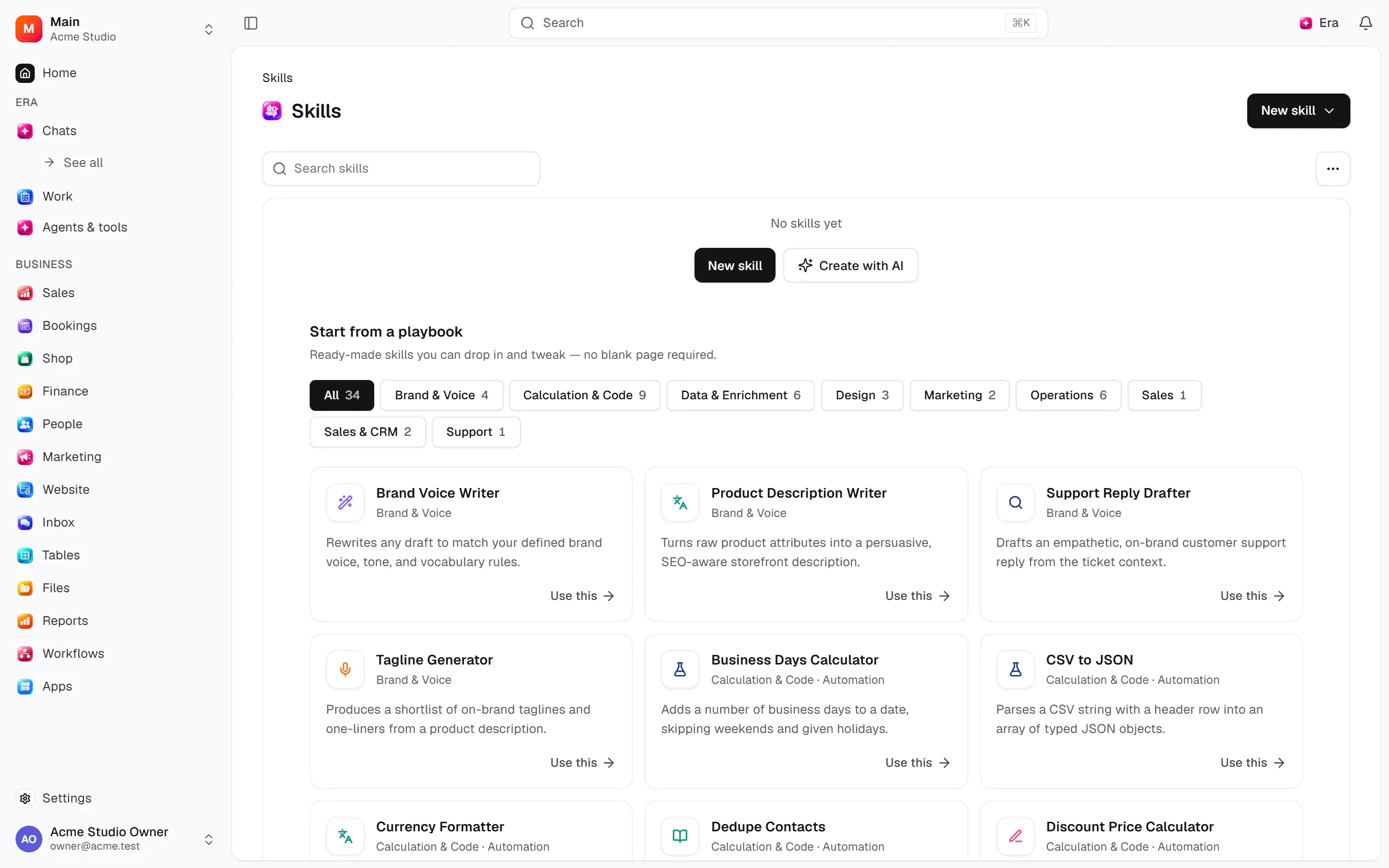
Task: Filter playbooks by Calculation & Code
Action: 585,395
